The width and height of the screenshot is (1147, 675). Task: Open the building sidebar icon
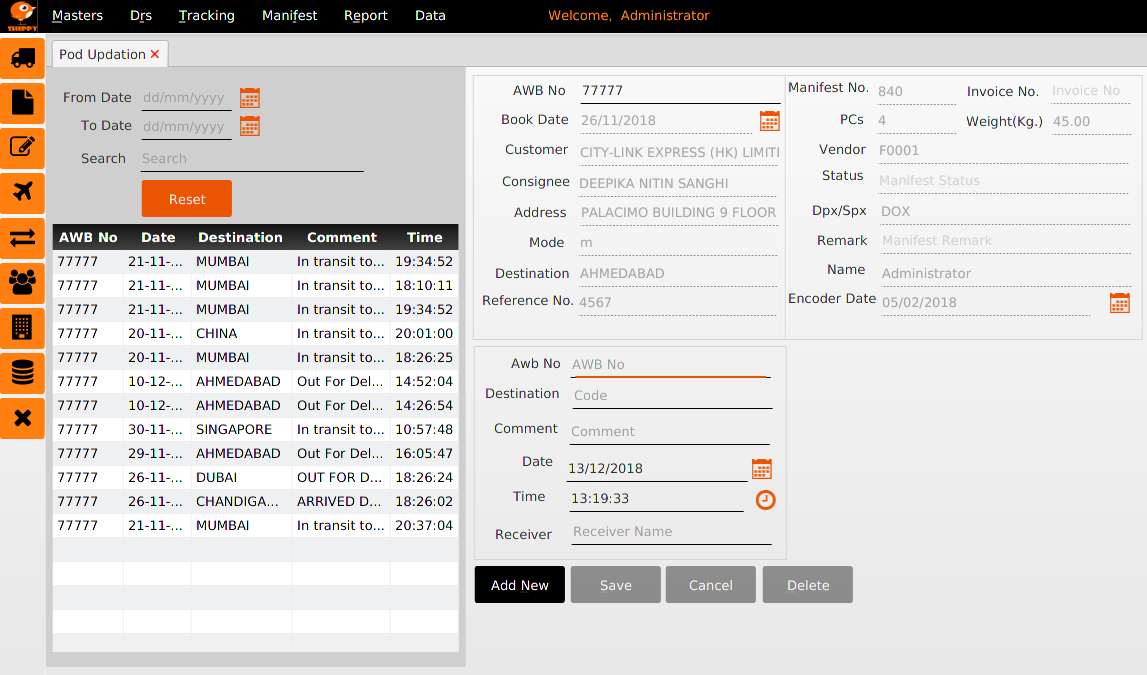click(23, 326)
